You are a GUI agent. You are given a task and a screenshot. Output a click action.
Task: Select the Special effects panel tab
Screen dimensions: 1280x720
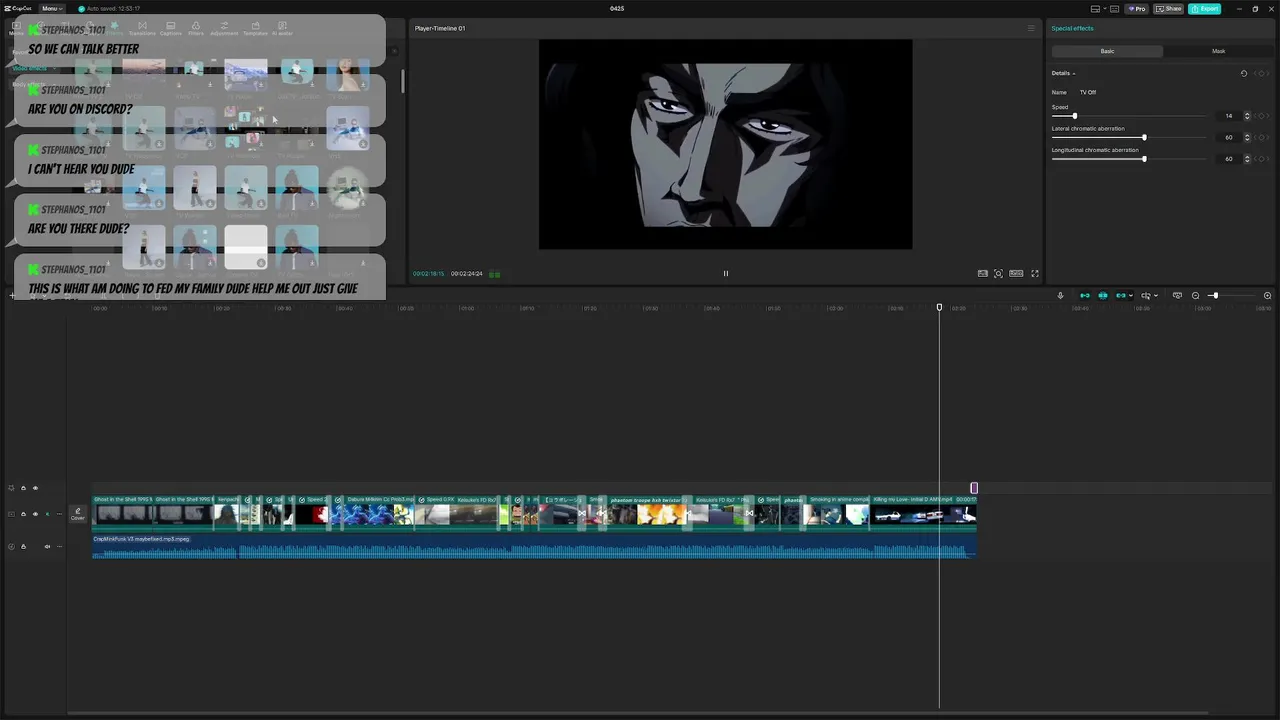coord(1072,28)
